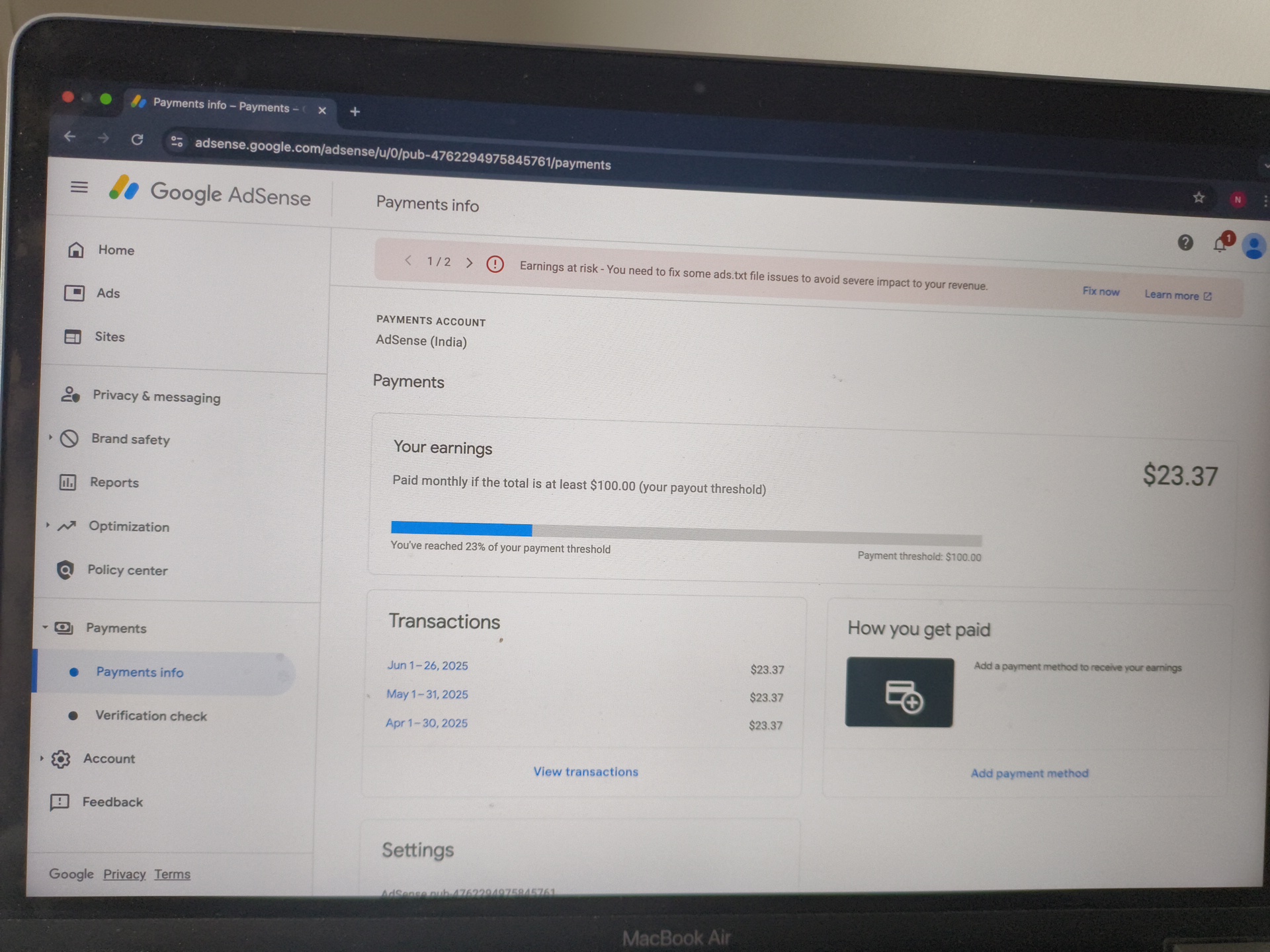This screenshot has height=952, width=1270.
Task: Open the Help question mark icon
Action: 1185,243
